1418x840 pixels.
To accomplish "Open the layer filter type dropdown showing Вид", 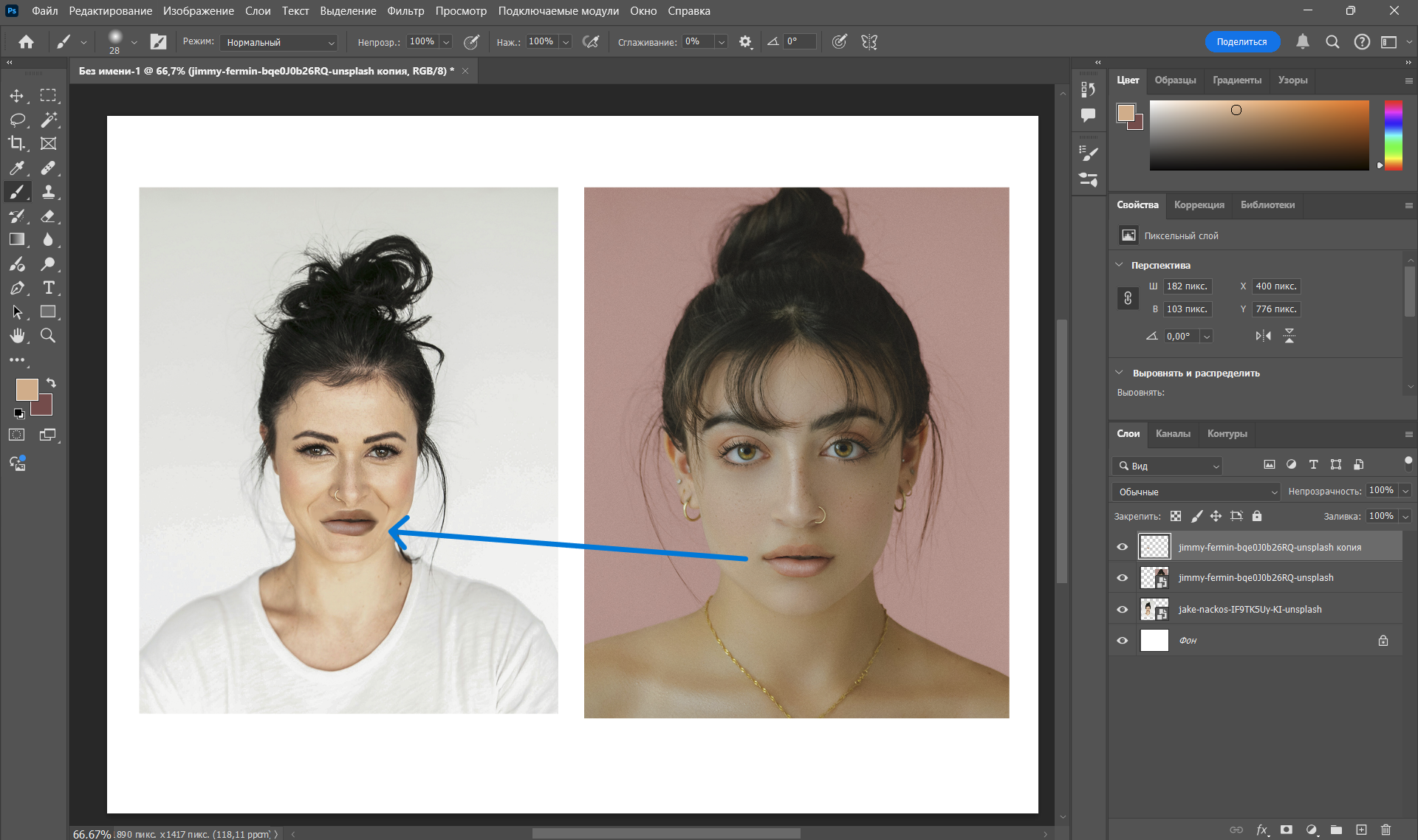I will 1166,466.
